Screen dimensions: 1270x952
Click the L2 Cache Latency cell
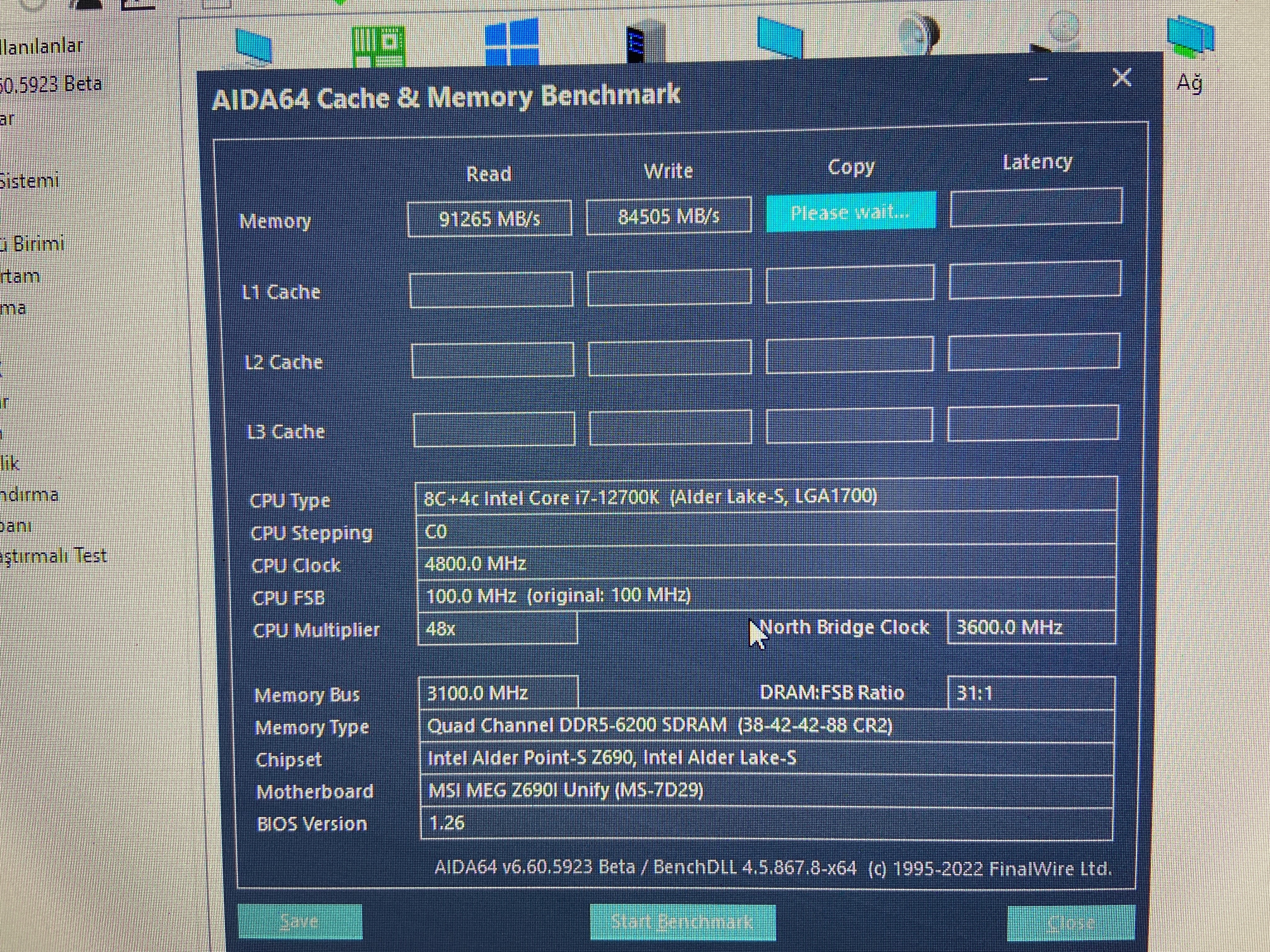point(1033,351)
